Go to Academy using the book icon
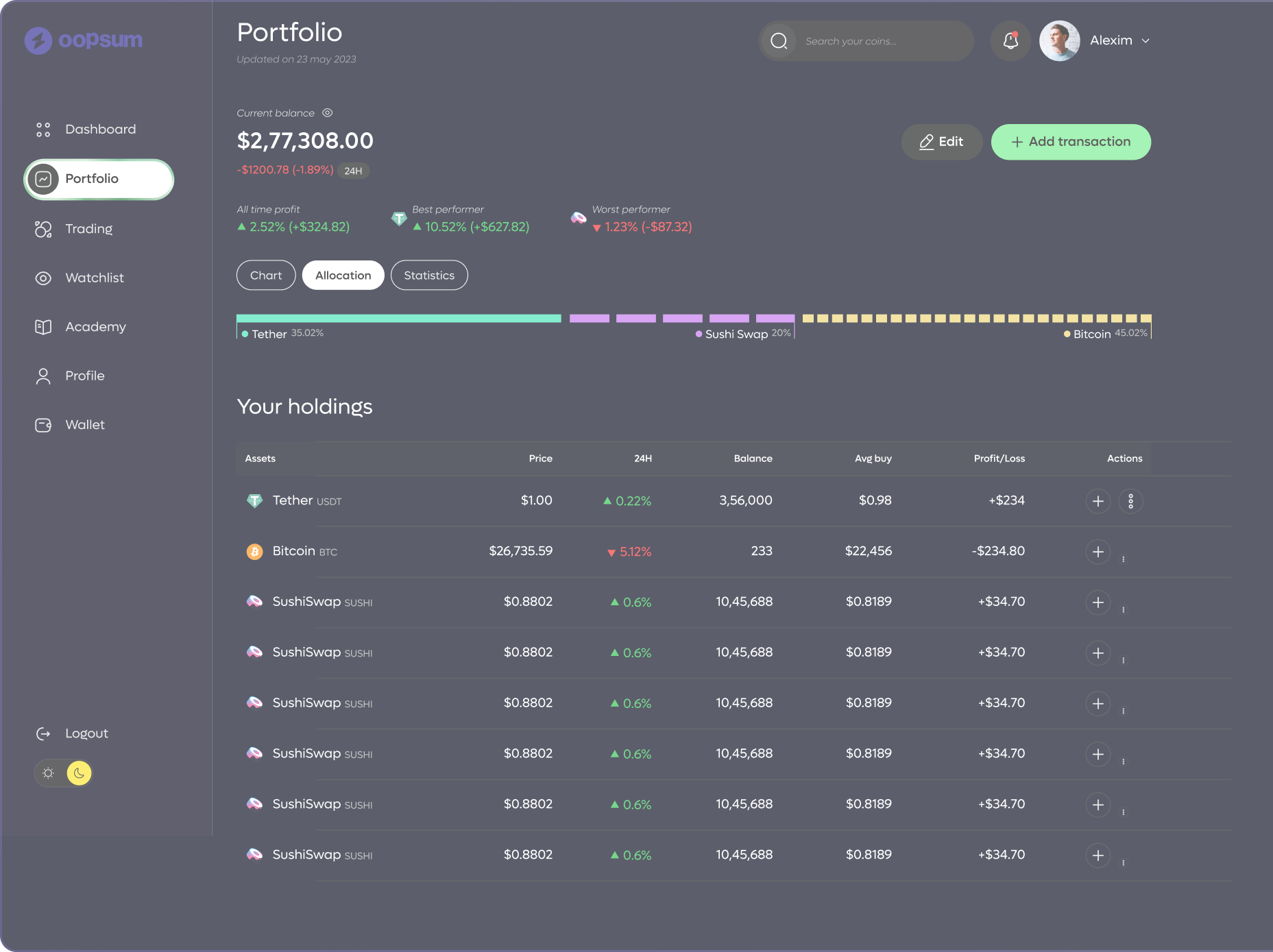 43,327
